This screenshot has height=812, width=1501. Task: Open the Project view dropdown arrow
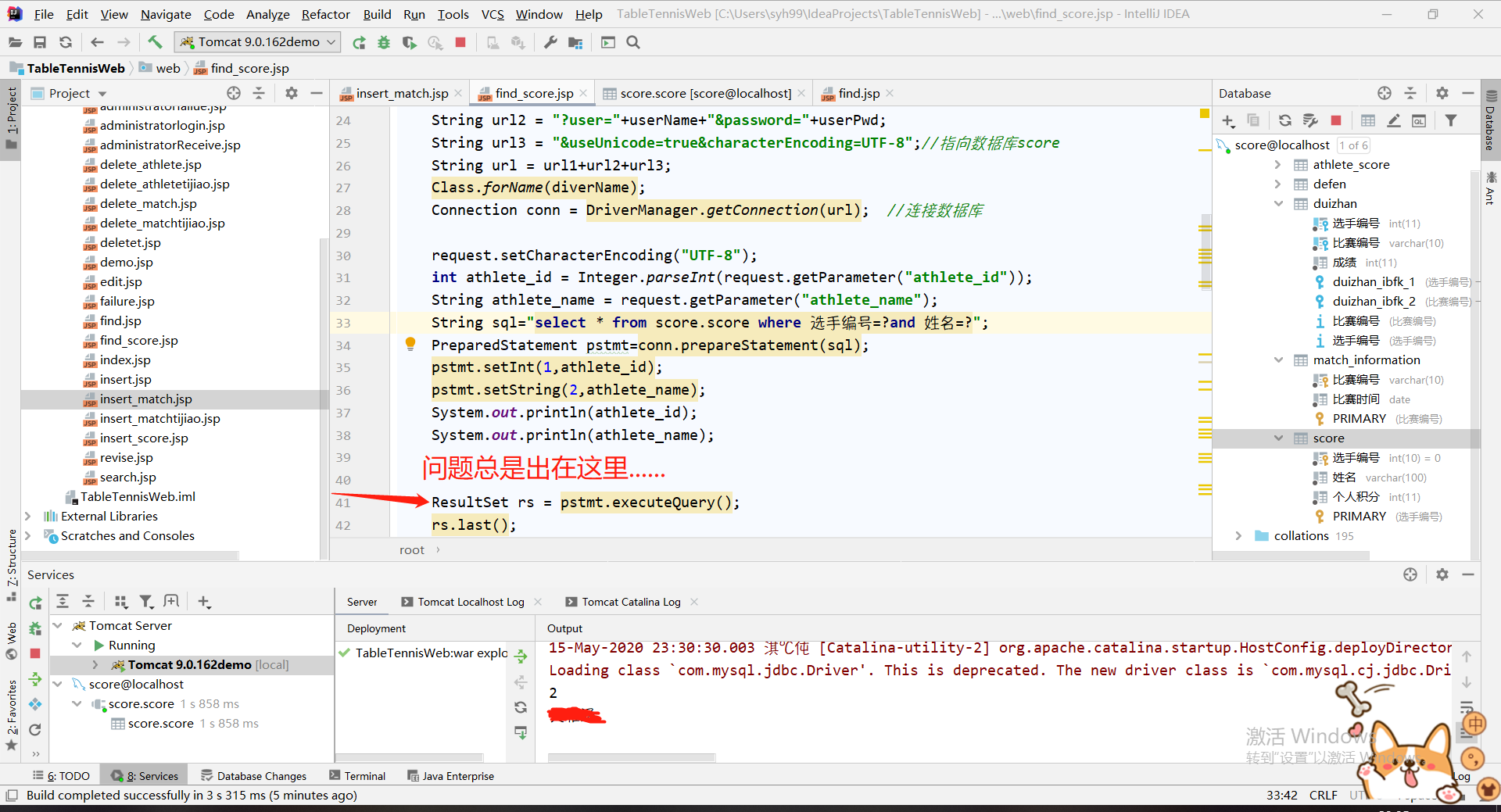point(102,94)
